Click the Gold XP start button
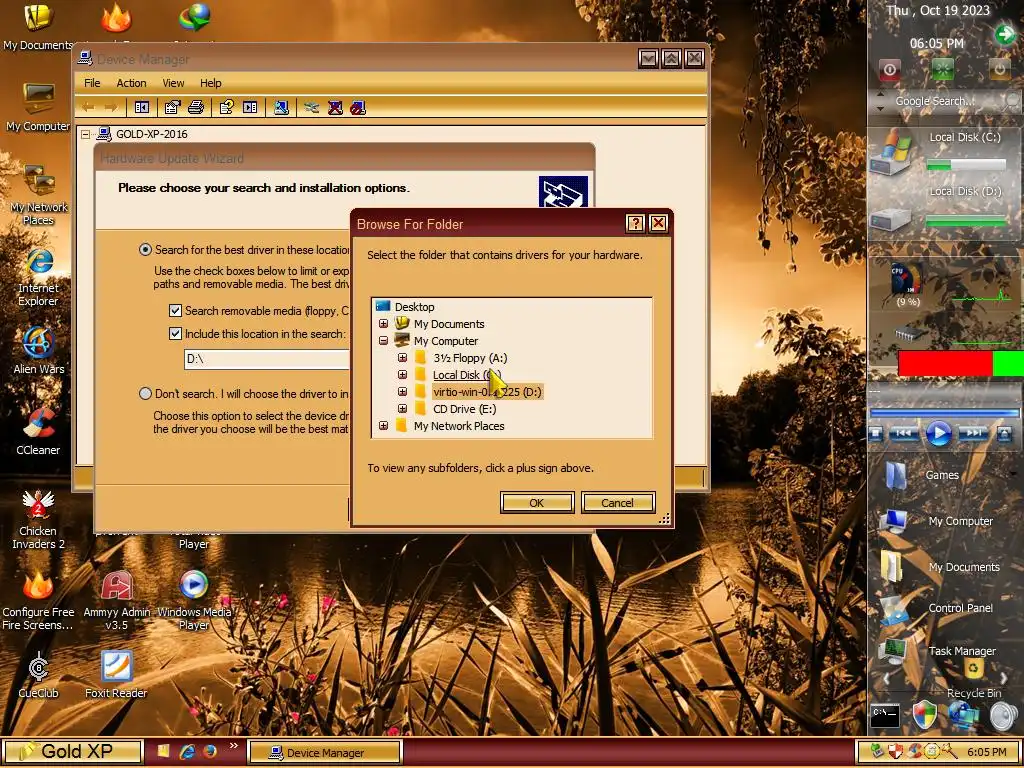The height and width of the screenshot is (768, 1024). (72, 752)
